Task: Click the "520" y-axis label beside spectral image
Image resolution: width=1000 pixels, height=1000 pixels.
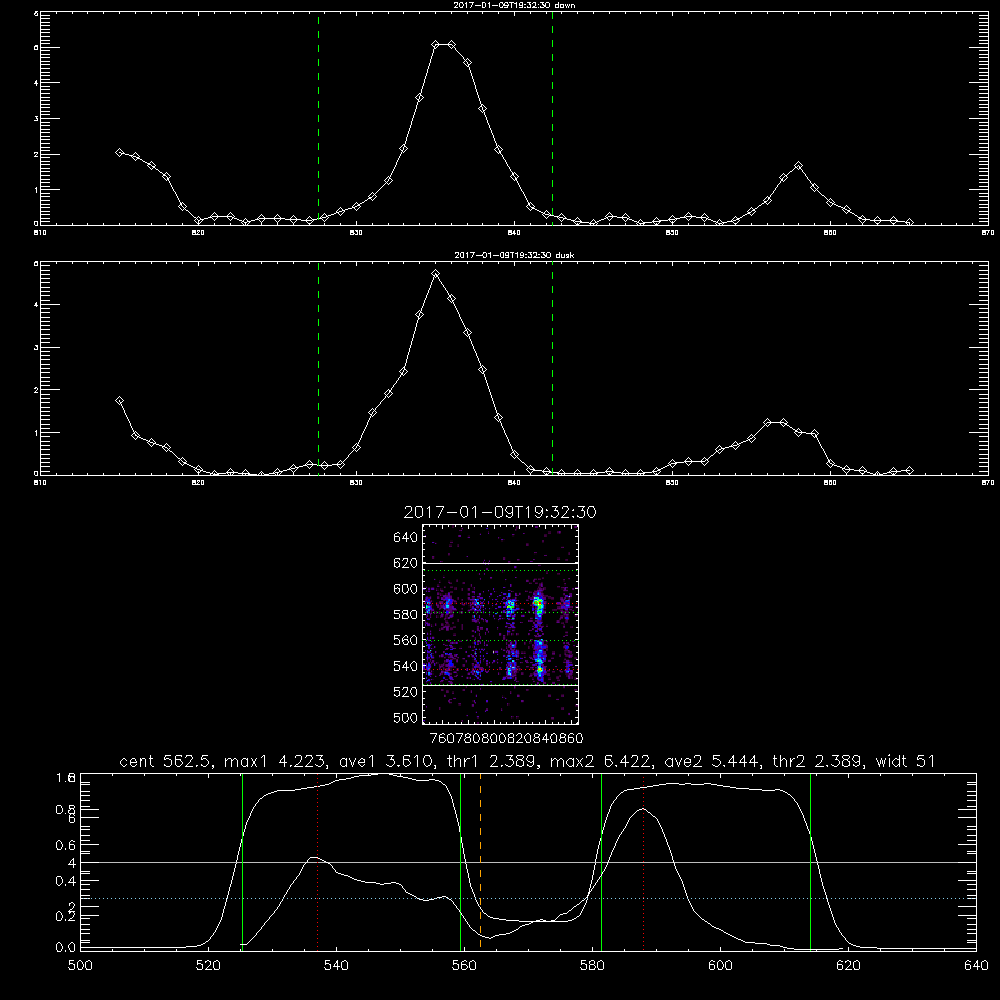Action: point(406,692)
